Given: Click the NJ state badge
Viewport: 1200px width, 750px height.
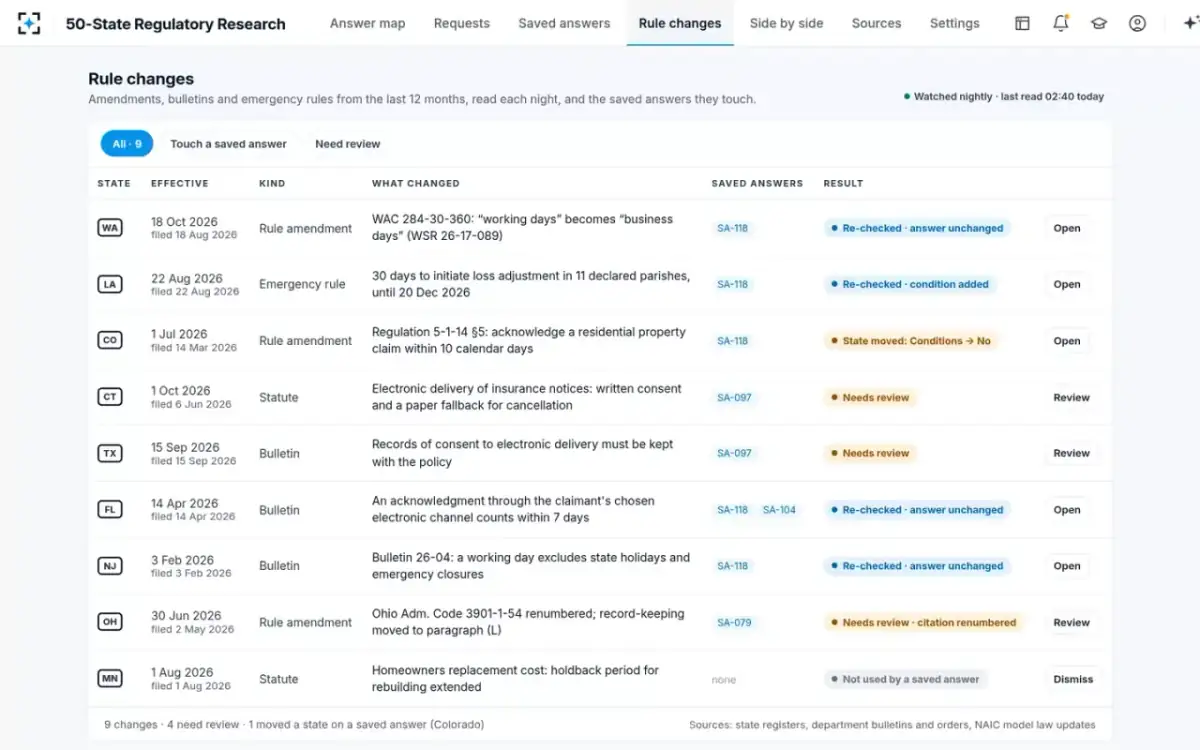Looking at the screenshot, I should click(x=110, y=566).
